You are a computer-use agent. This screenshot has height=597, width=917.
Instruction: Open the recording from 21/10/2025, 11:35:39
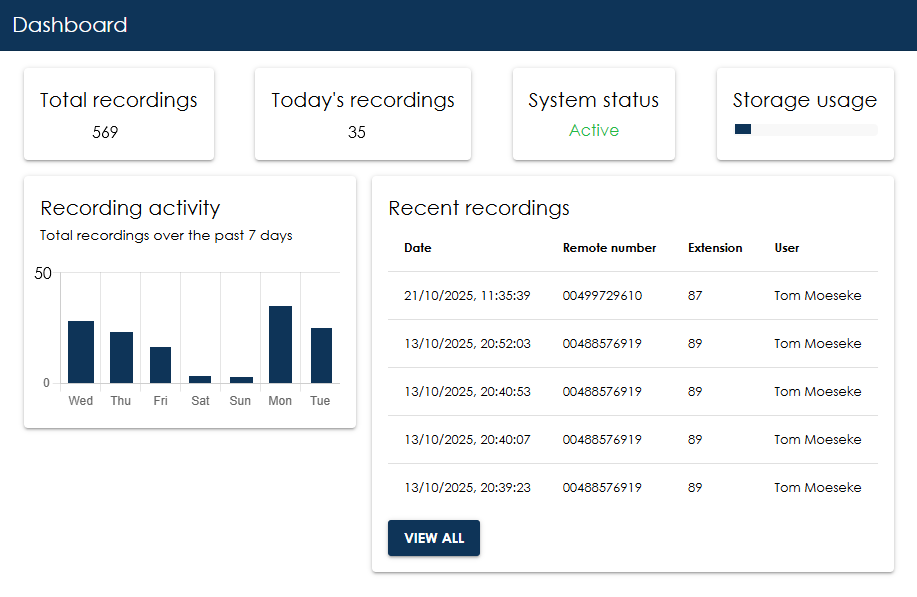467,296
